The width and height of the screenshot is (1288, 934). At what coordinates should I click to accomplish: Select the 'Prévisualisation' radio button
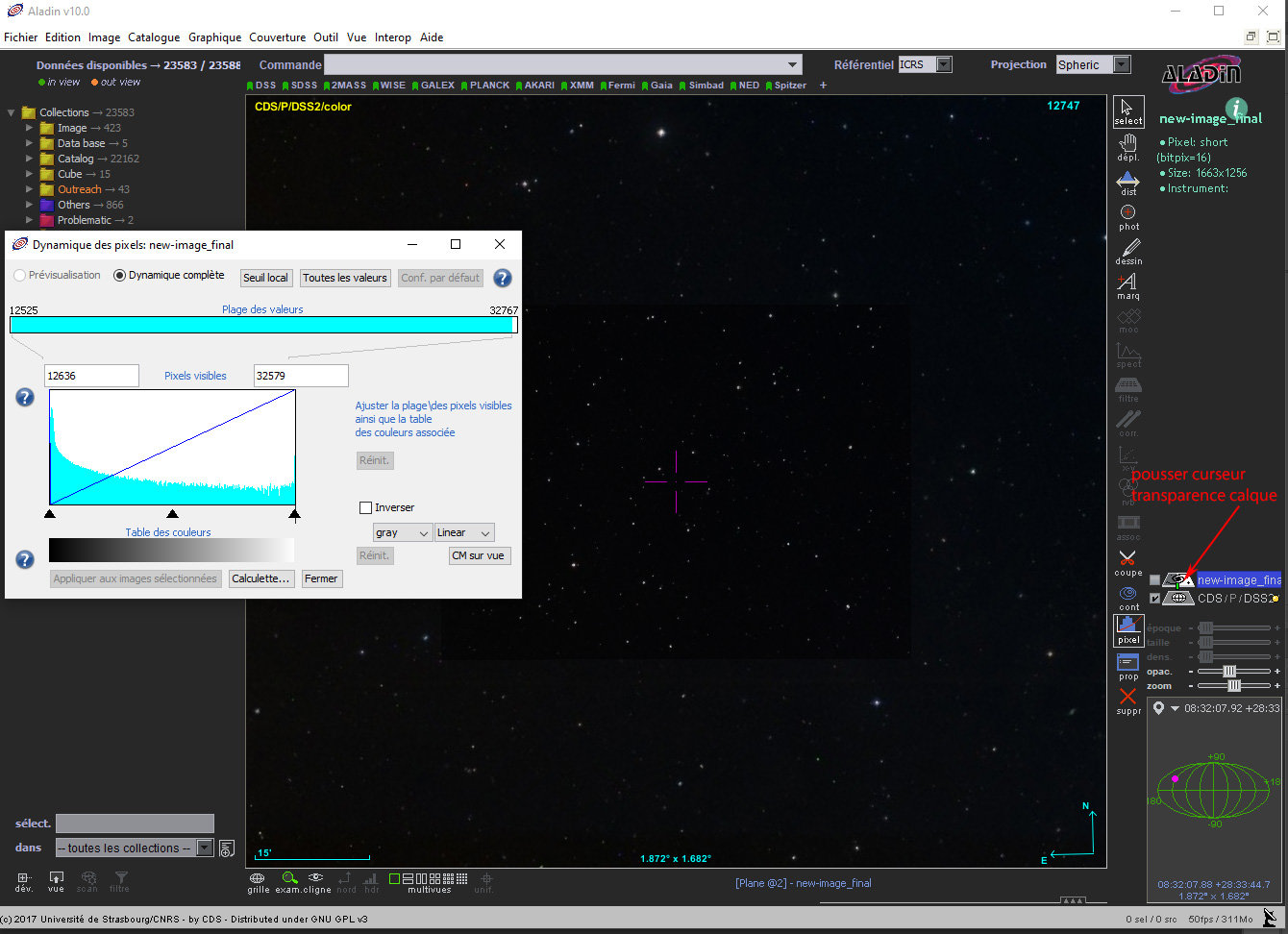point(20,276)
